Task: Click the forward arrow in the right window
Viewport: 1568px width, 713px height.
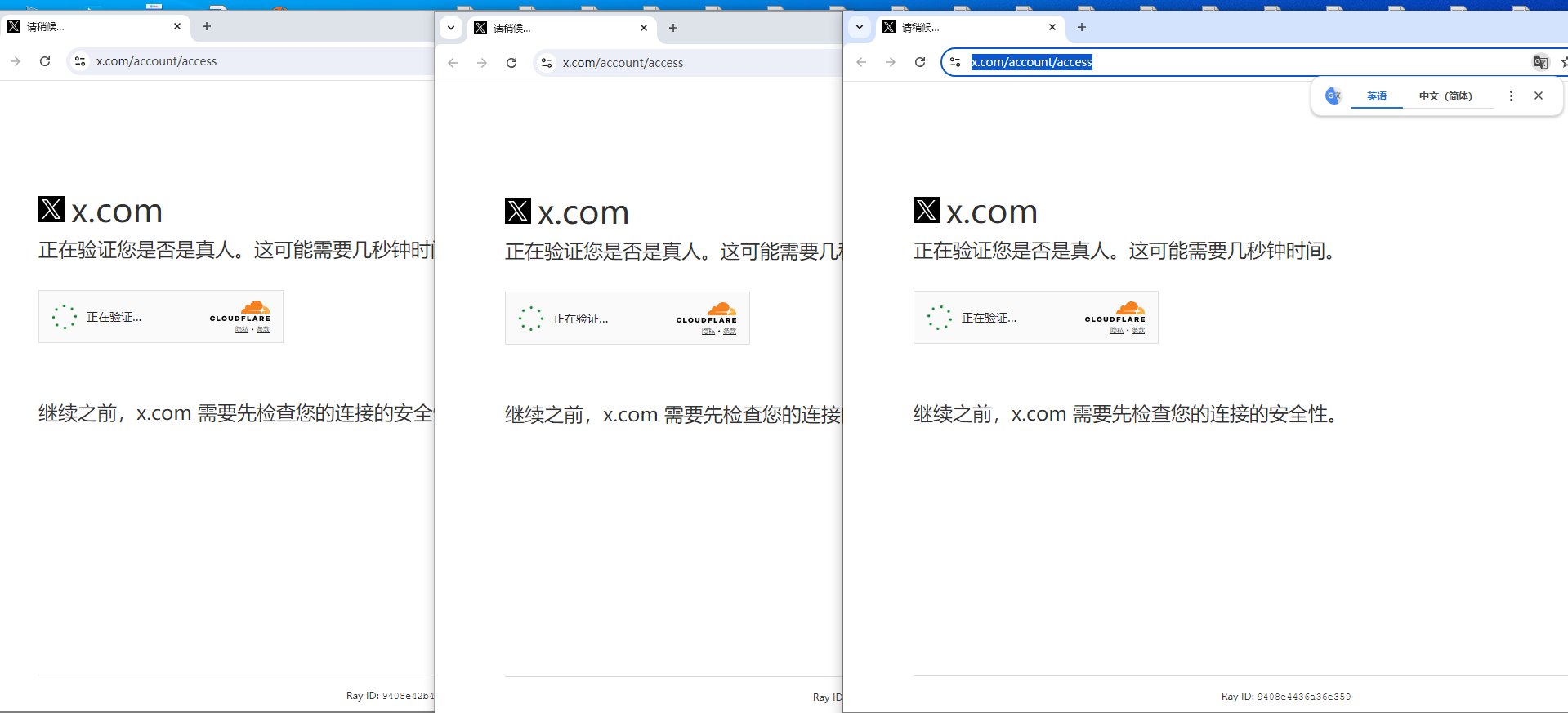Action: pos(891,62)
